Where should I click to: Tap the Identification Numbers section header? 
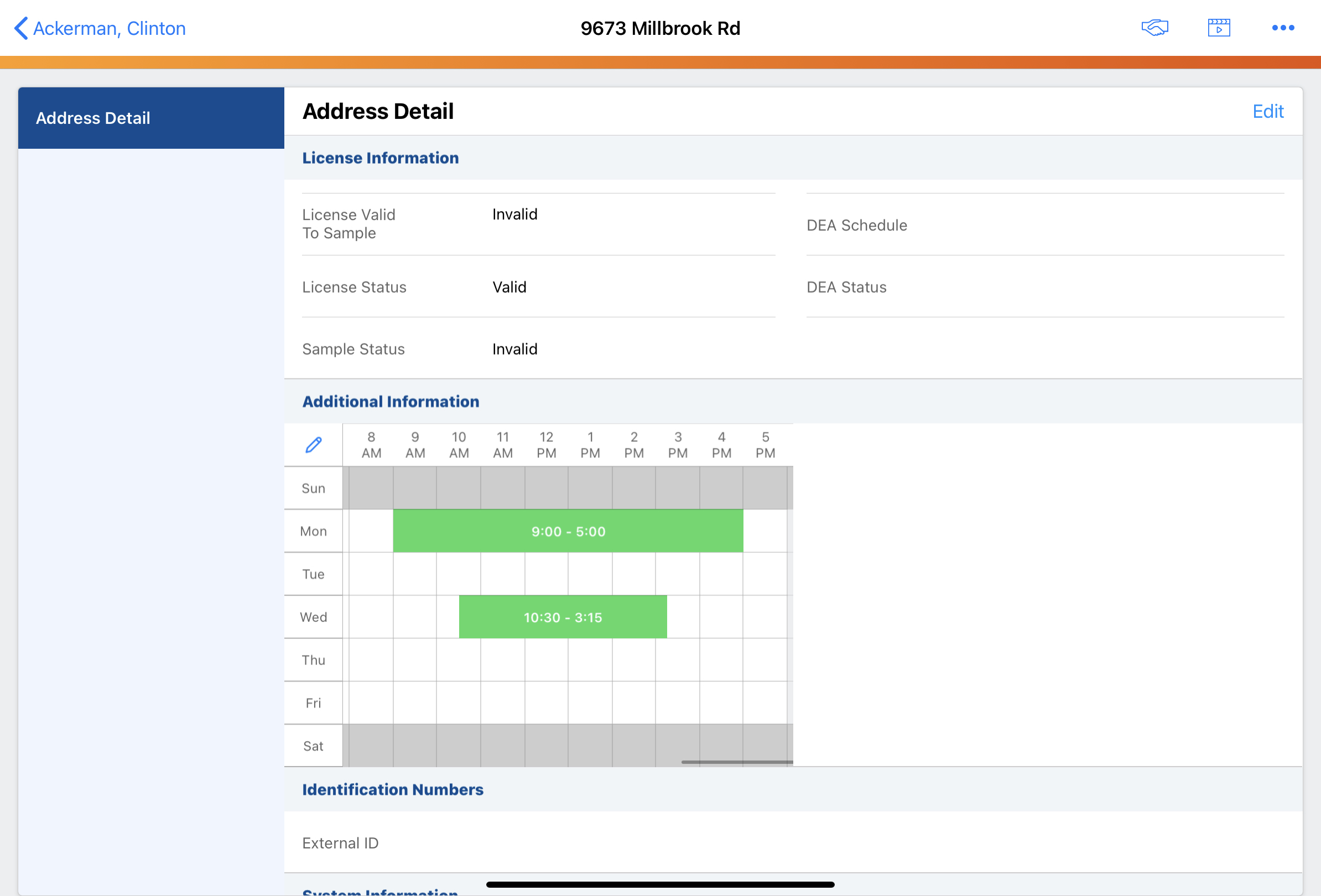click(392, 790)
